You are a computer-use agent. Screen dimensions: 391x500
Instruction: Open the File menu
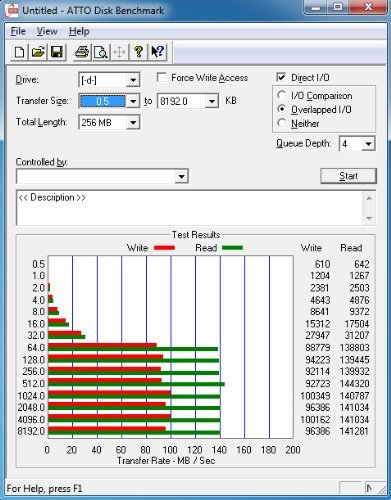click(18, 31)
